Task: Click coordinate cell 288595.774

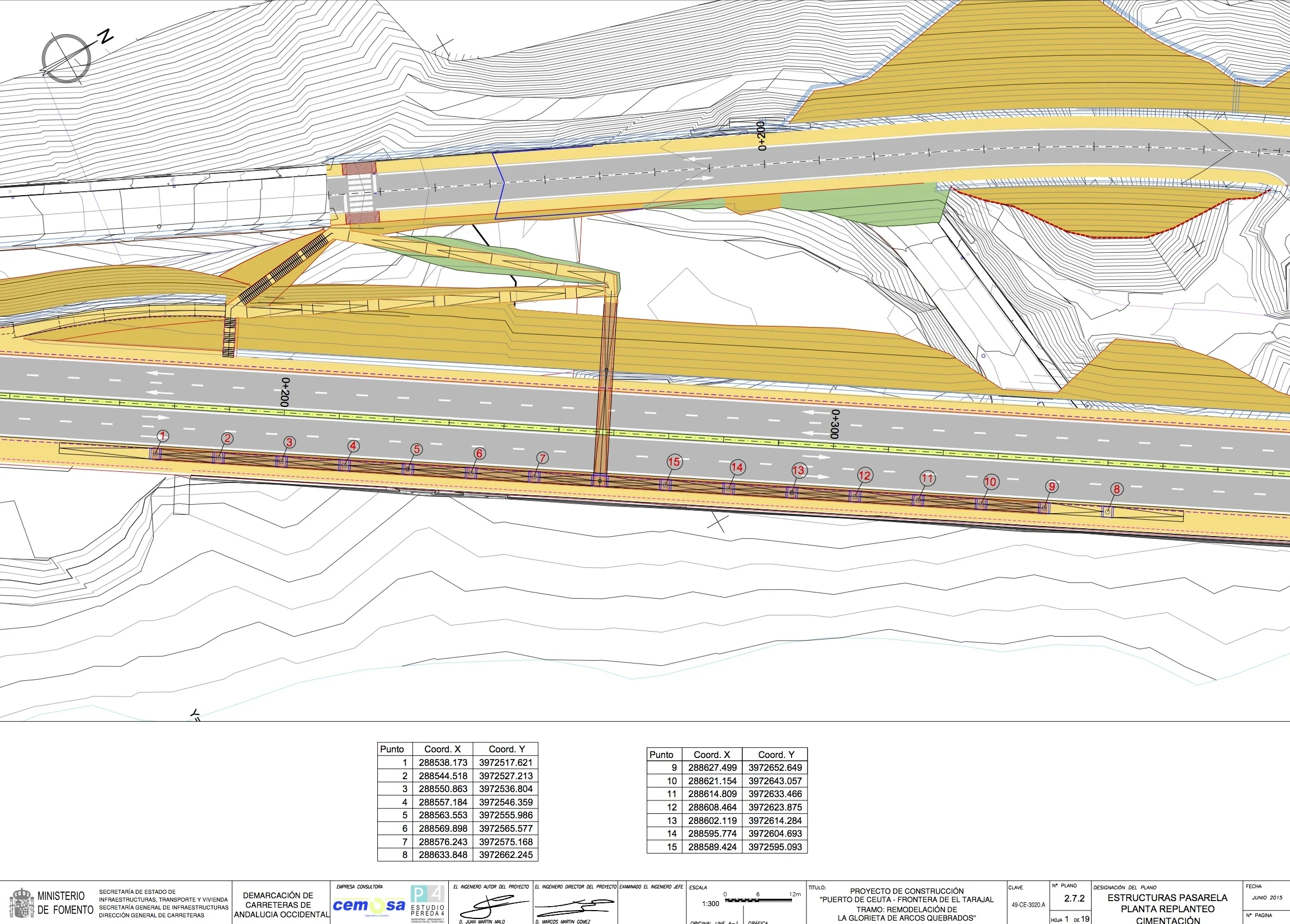Action: tap(712, 833)
